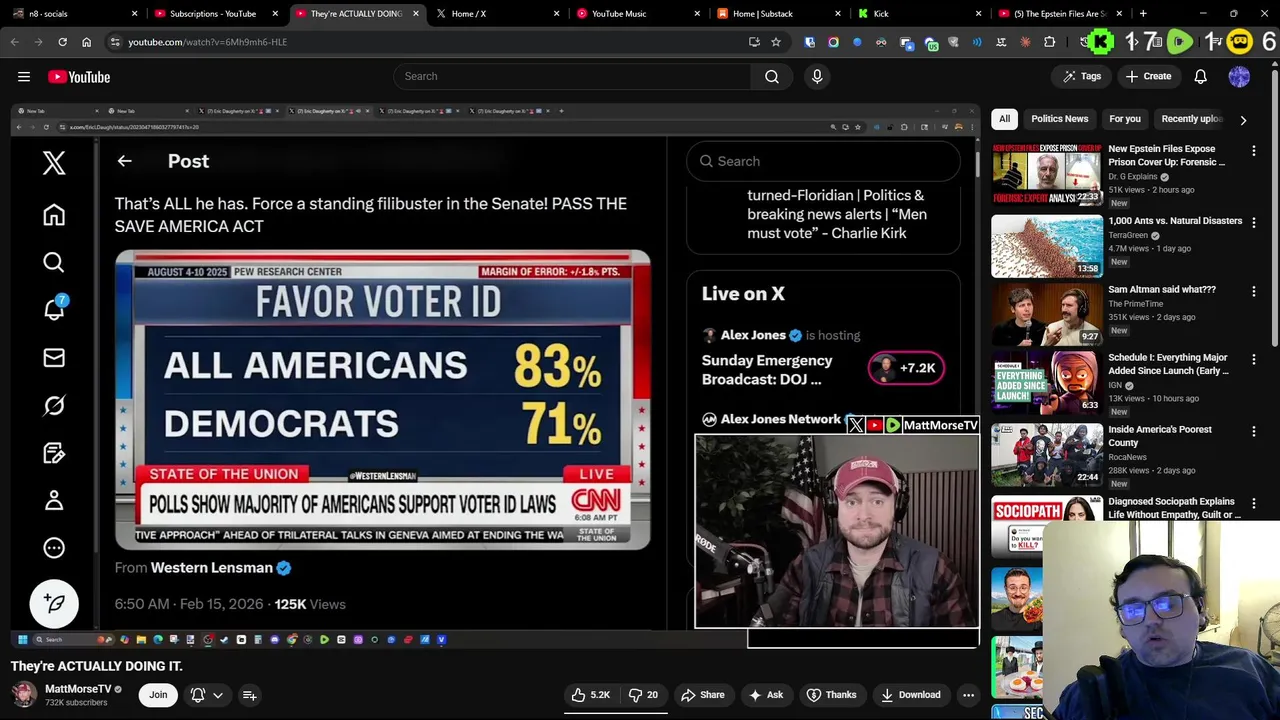The height and width of the screenshot is (720, 1280).
Task: Like the video with thumbs up
Action: click(591, 695)
